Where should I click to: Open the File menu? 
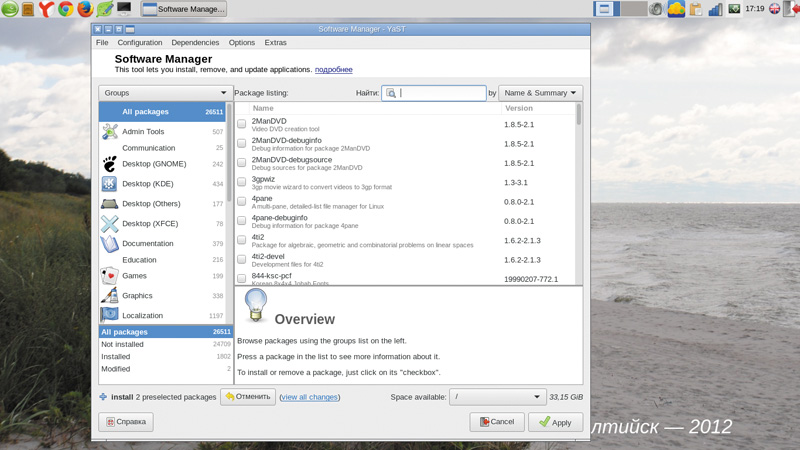(102, 42)
